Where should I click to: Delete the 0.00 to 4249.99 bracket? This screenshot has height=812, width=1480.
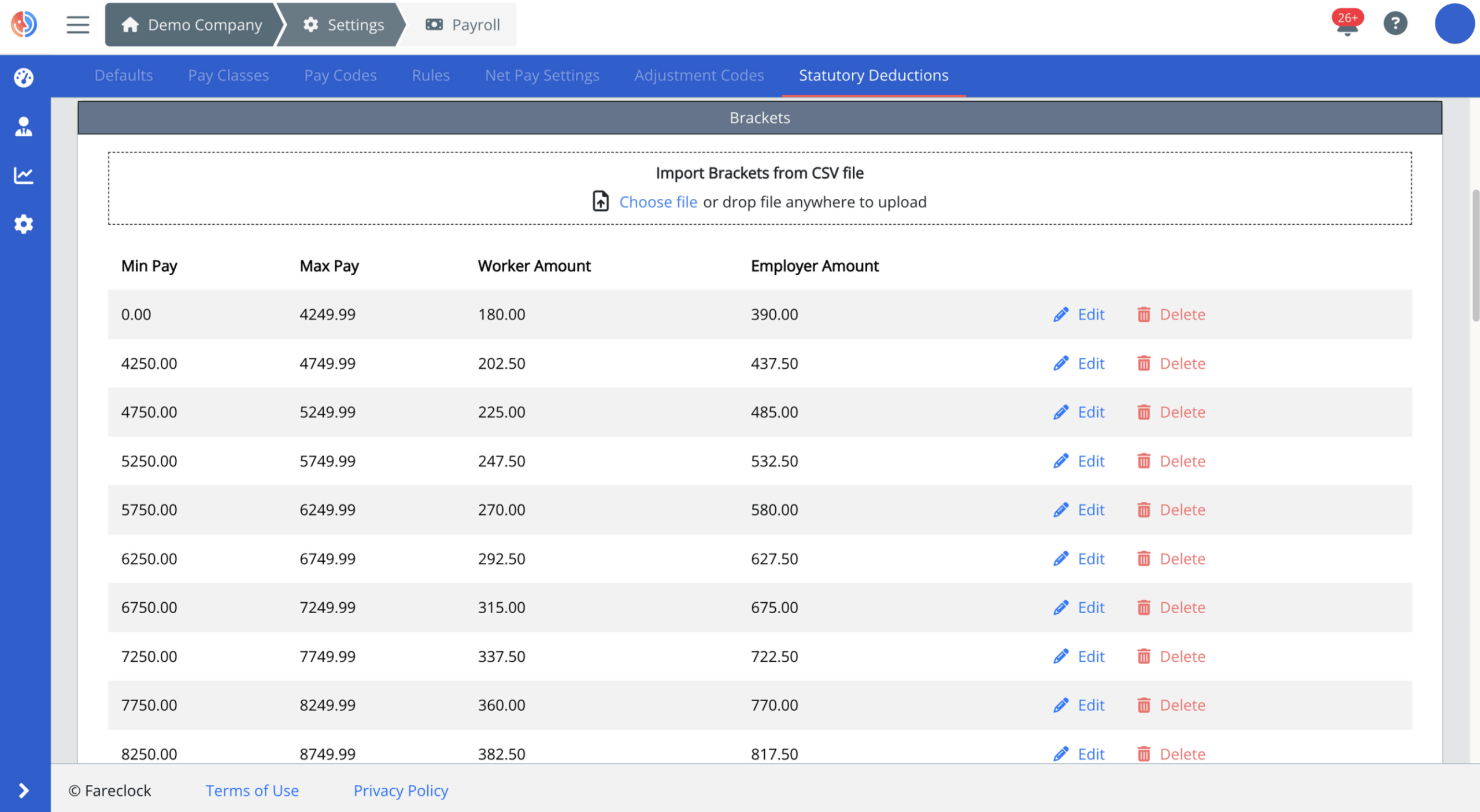pos(1171,314)
